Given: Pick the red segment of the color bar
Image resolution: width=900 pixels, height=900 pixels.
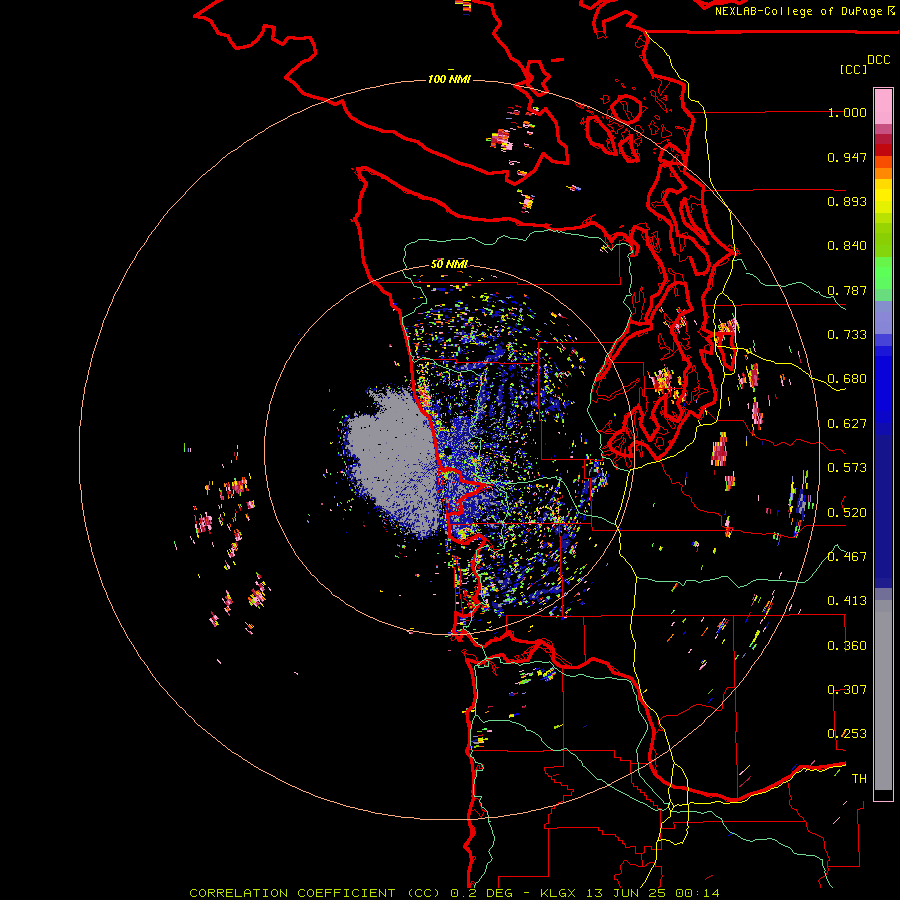Looking at the screenshot, I should coord(883,150).
